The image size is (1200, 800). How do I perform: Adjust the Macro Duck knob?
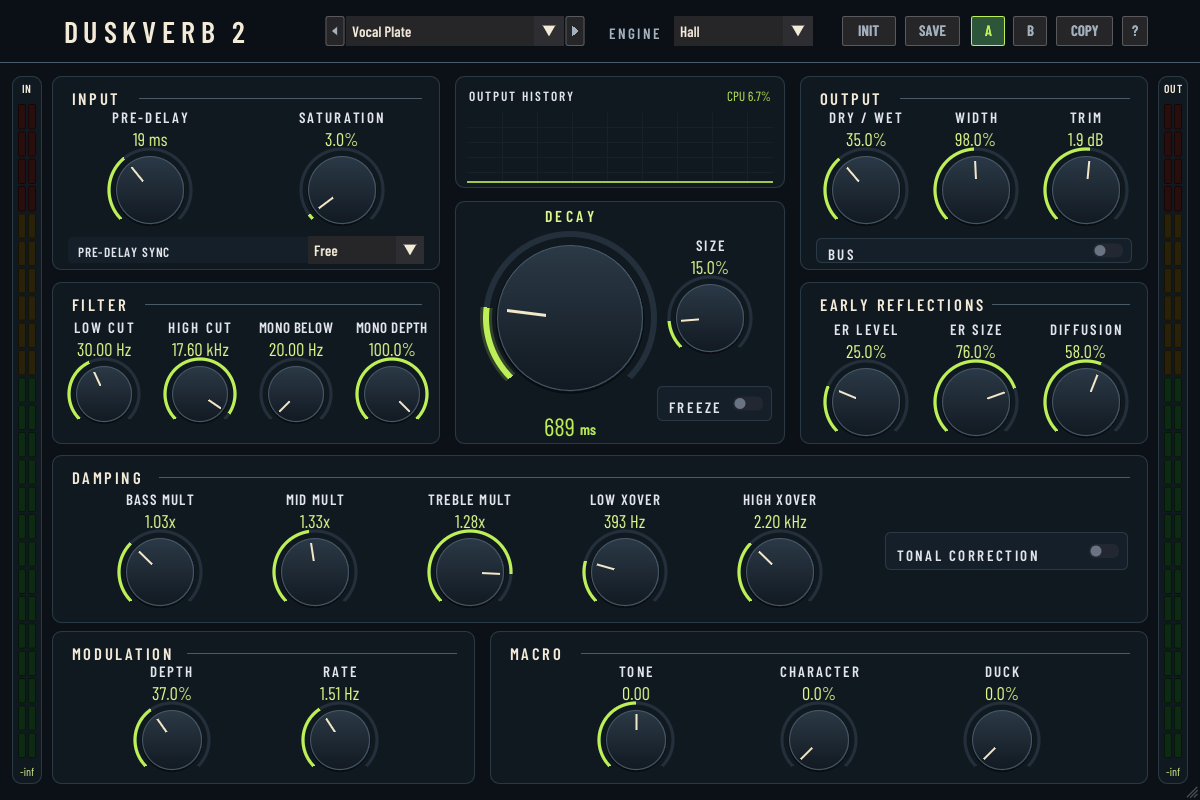point(1002,740)
